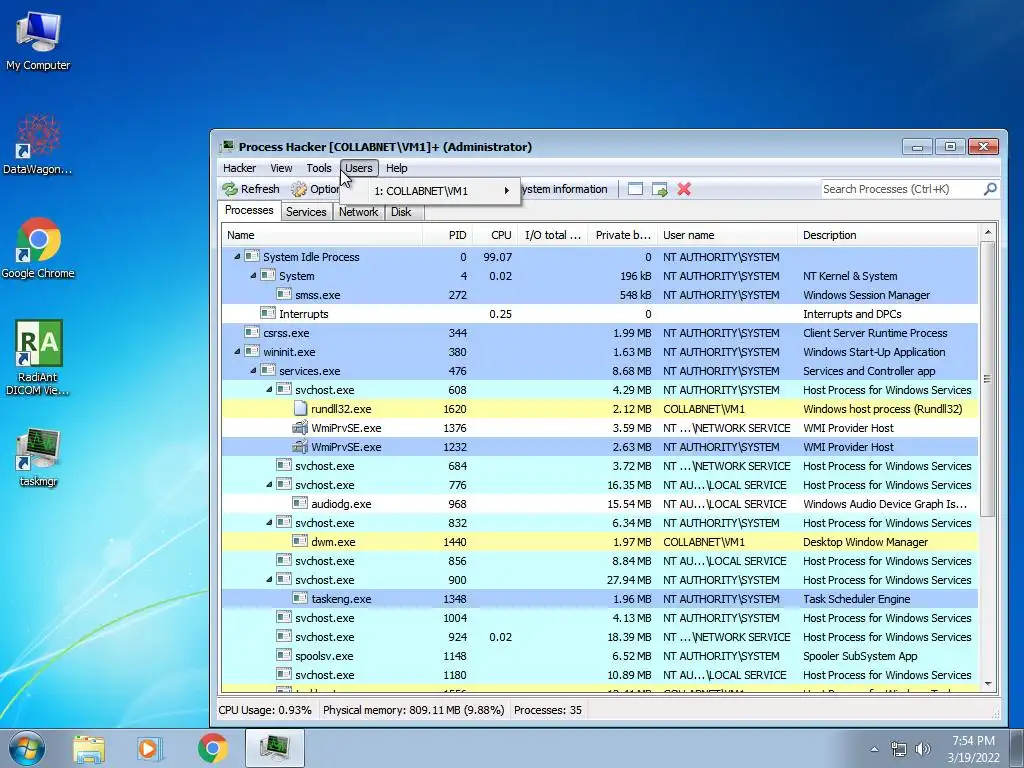Click the scrollbar down arrow
This screenshot has width=1024, height=768.
coord(987,683)
